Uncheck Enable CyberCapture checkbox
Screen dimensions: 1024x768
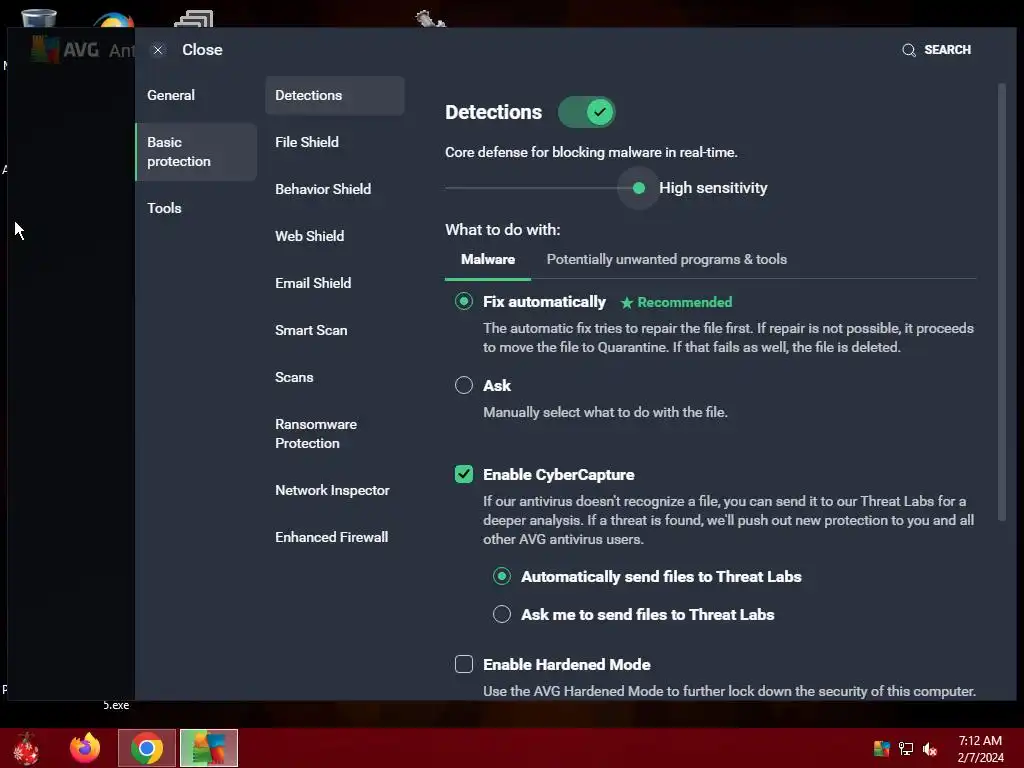464,474
